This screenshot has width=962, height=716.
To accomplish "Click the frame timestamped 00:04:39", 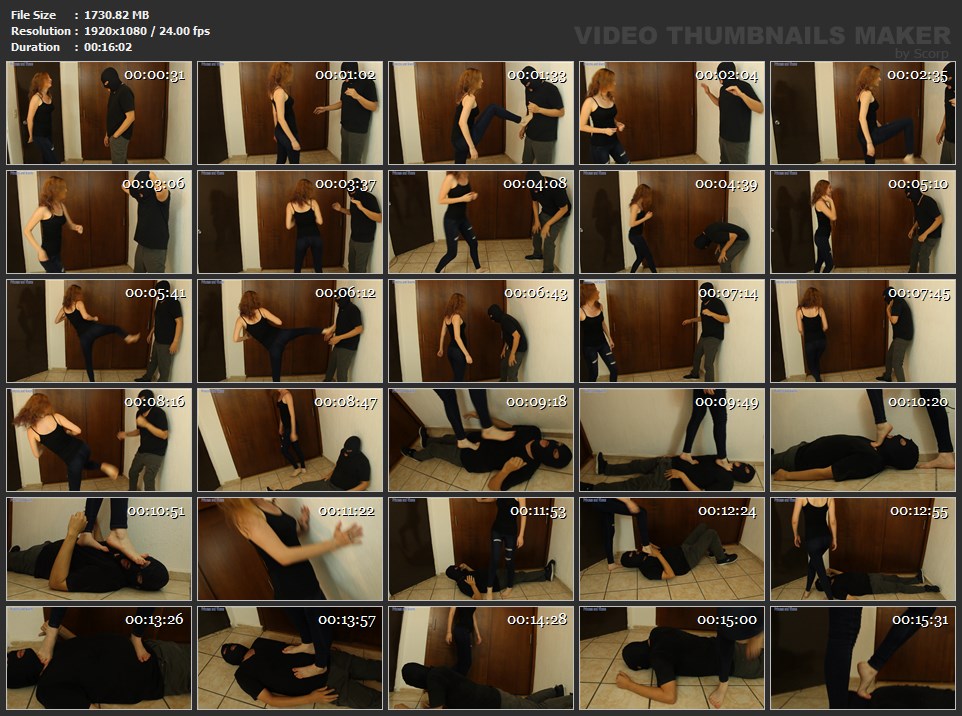I will tap(672, 222).
